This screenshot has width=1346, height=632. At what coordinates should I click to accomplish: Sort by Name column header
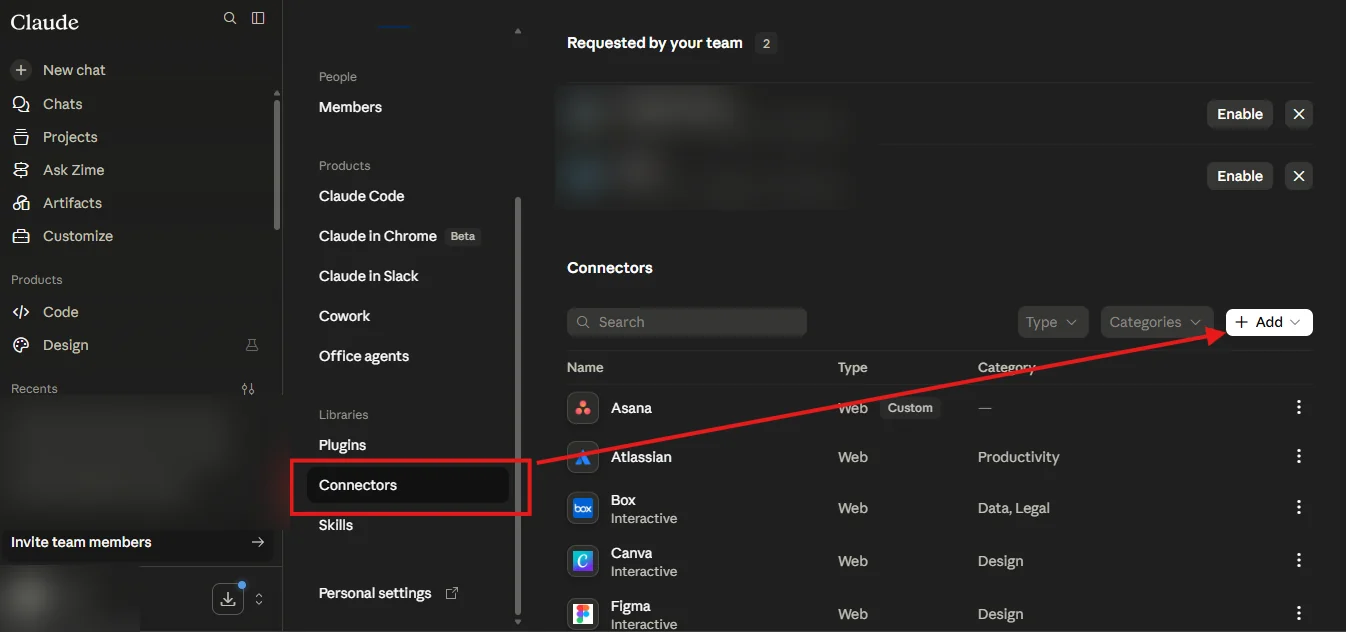tap(585, 367)
